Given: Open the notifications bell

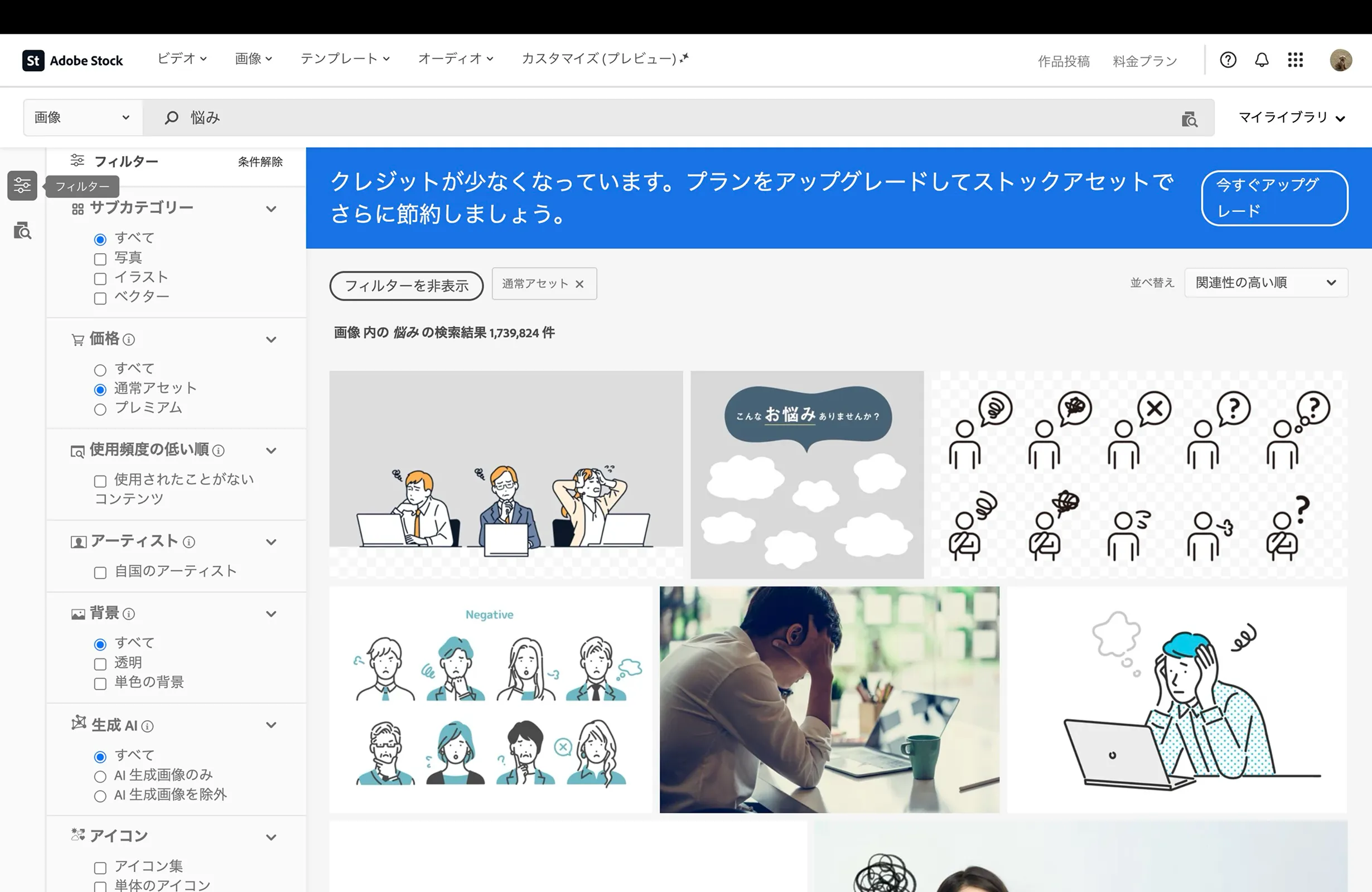Looking at the screenshot, I should tap(1262, 60).
